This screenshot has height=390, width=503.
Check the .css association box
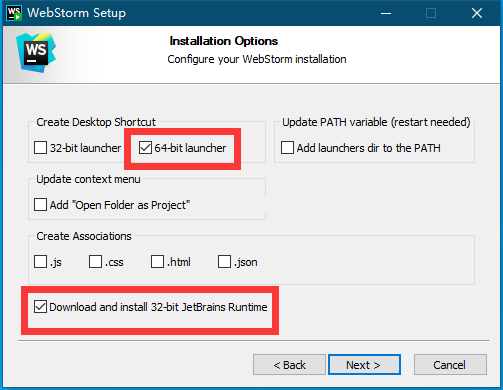click(95, 262)
